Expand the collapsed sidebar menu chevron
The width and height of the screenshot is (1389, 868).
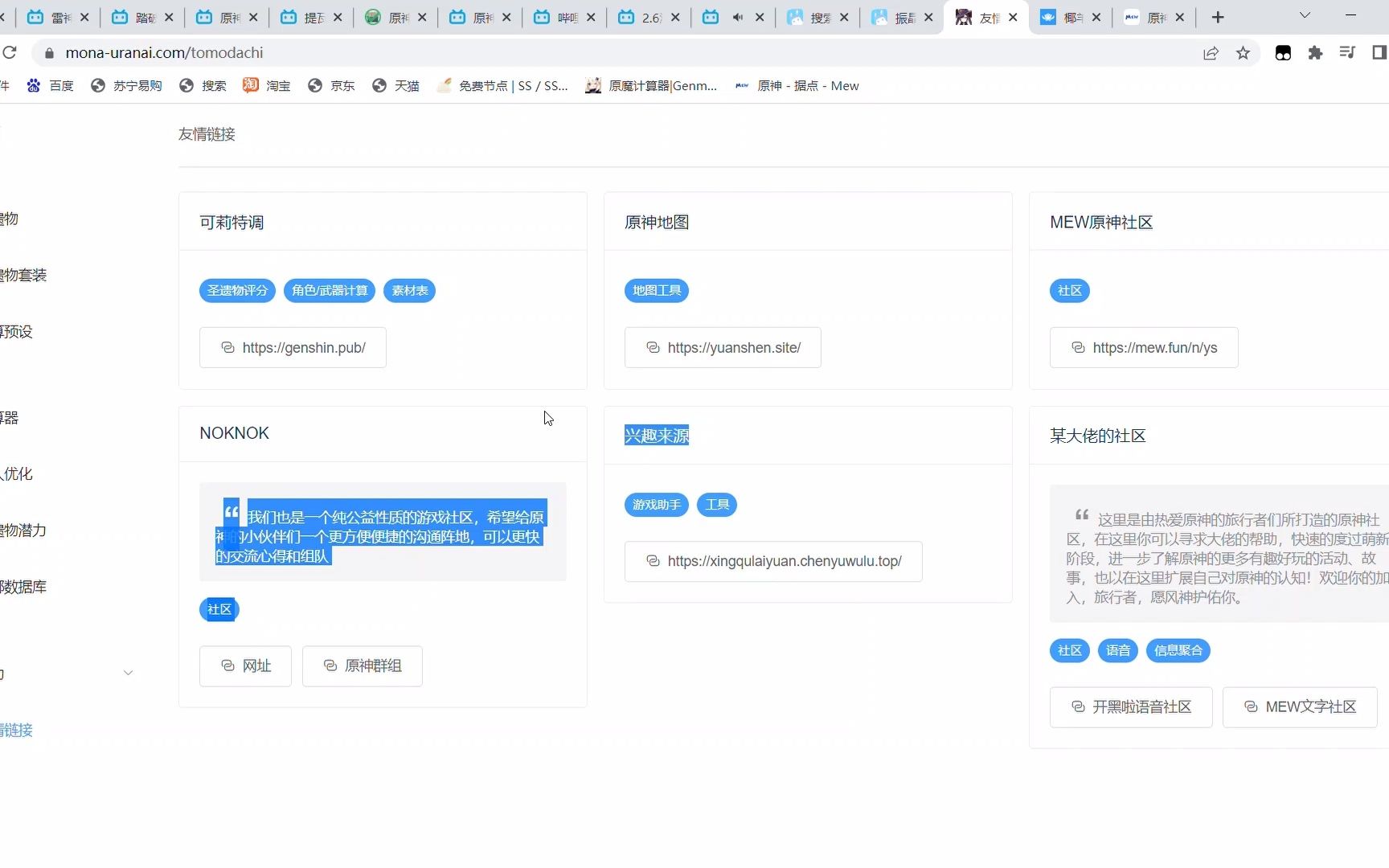tap(128, 673)
